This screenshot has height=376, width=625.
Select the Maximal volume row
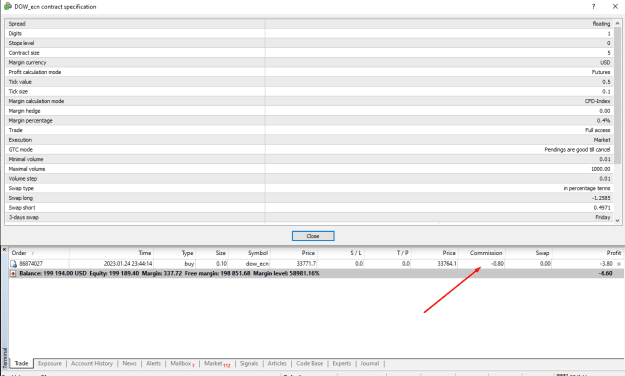pos(309,169)
